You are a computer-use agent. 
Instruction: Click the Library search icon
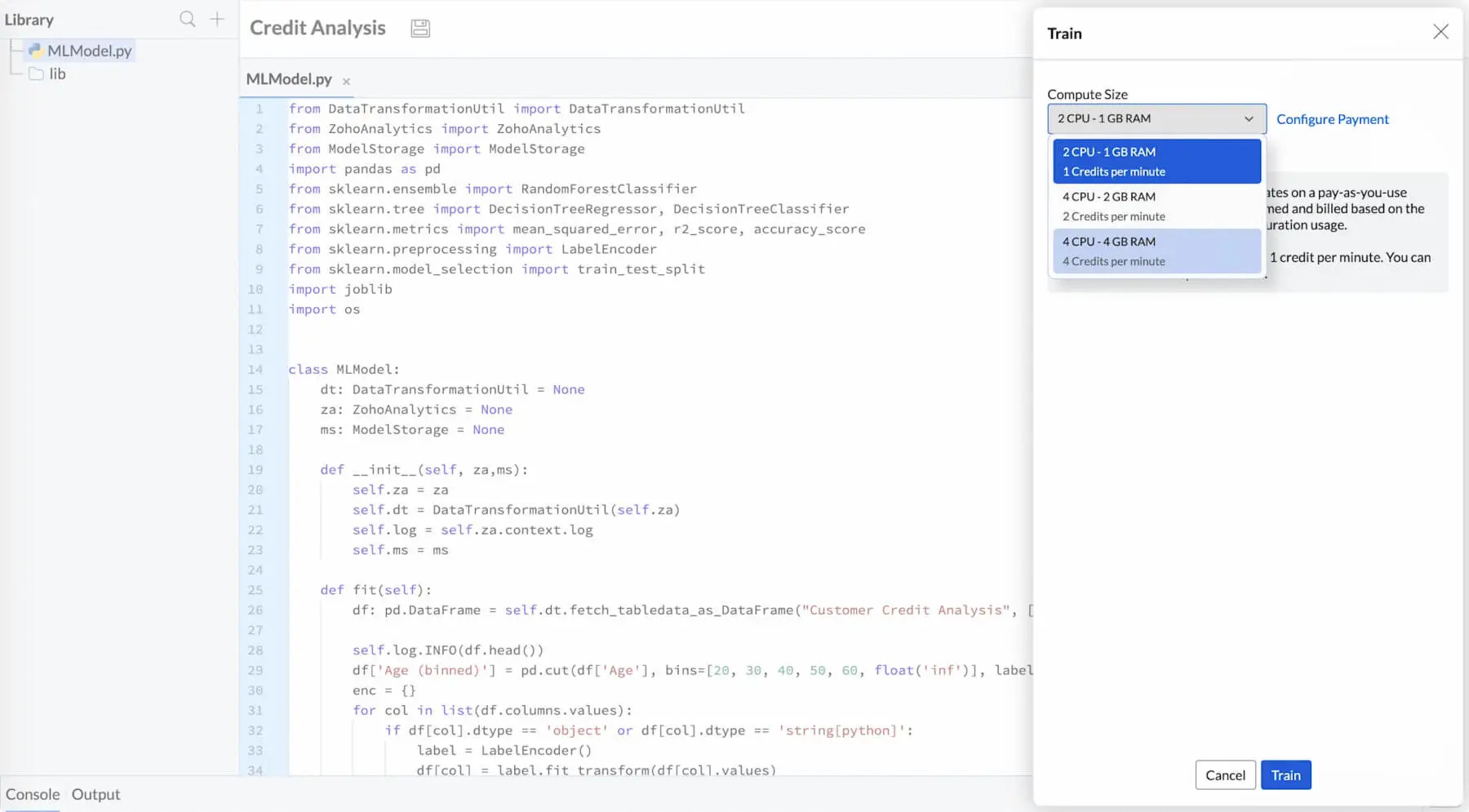tap(188, 19)
